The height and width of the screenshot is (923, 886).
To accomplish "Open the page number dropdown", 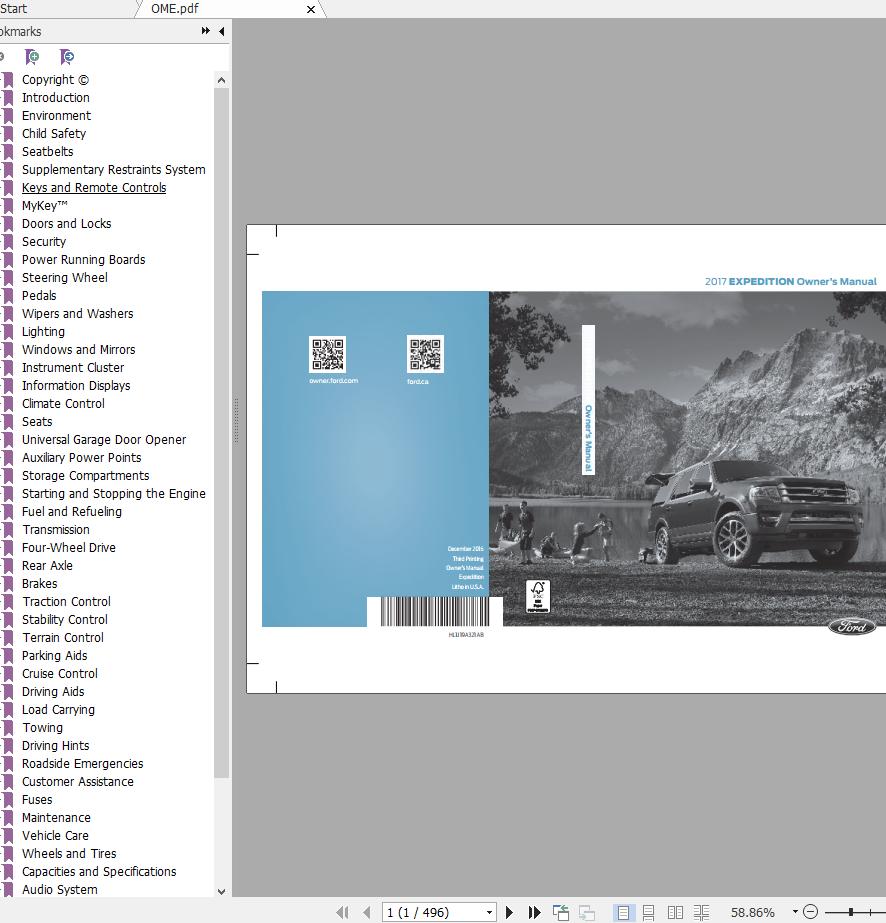I will click(489, 912).
